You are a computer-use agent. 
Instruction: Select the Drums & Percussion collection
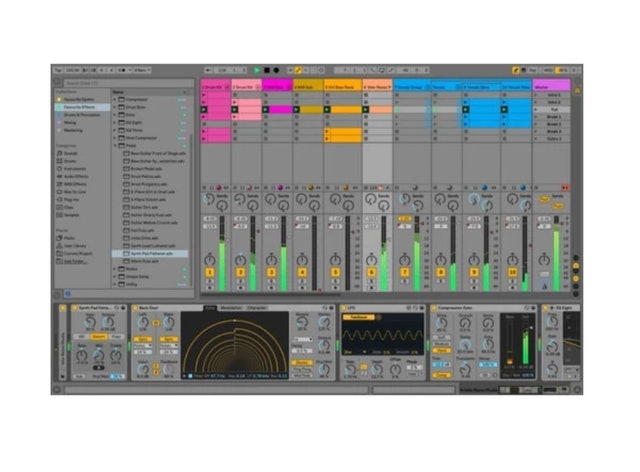point(81,115)
